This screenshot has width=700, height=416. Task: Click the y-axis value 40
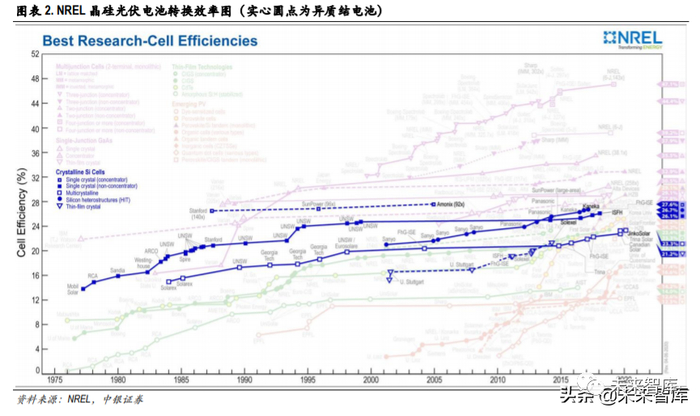click(x=35, y=129)
